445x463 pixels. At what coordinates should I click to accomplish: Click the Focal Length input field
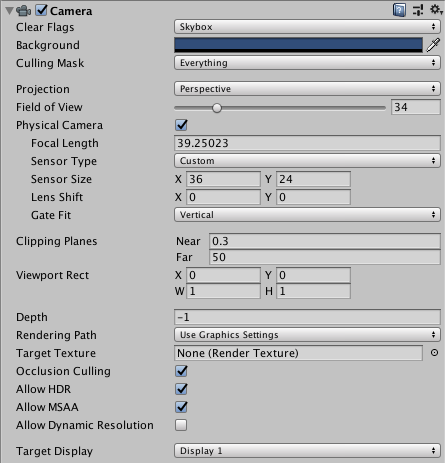pyautogui.click(x=307, y=143)
